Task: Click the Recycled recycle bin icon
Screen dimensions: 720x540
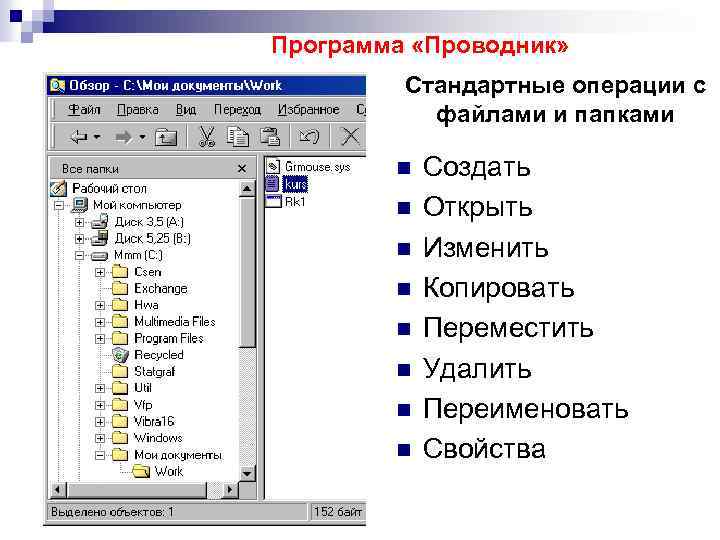Action: click(x=120, y=354)
